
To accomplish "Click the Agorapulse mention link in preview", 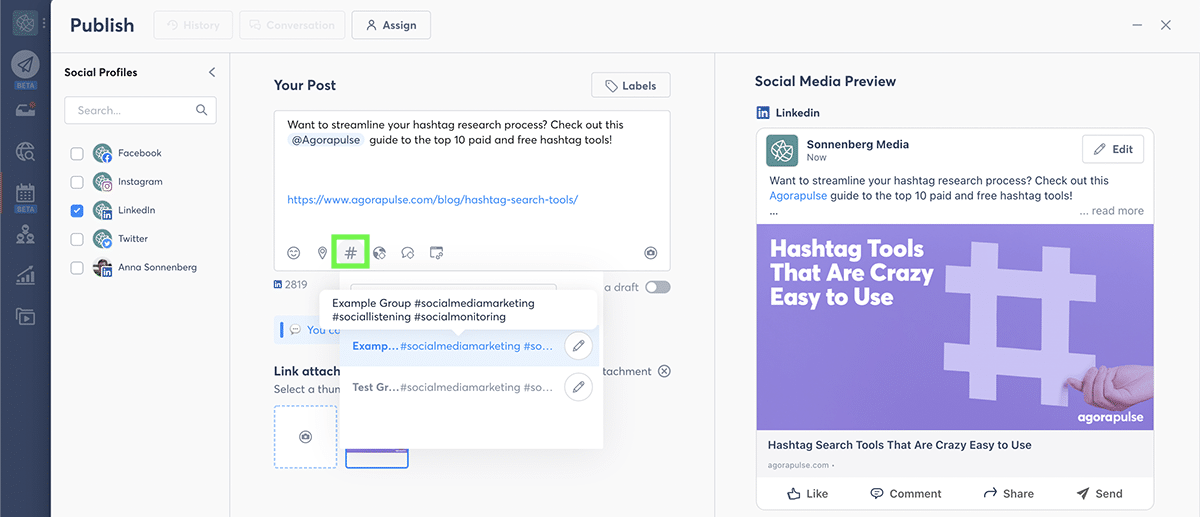I will [x=798, y=196].
